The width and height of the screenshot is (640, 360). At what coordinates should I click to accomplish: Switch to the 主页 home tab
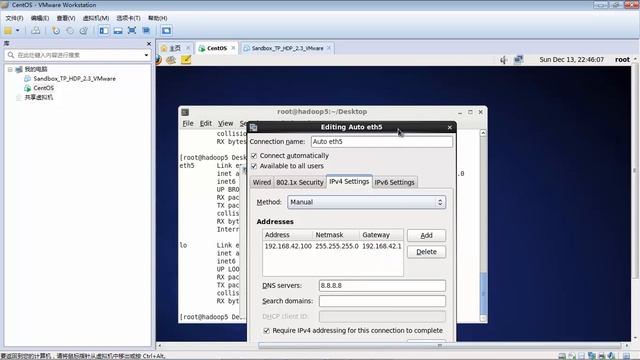coord(175,48)
